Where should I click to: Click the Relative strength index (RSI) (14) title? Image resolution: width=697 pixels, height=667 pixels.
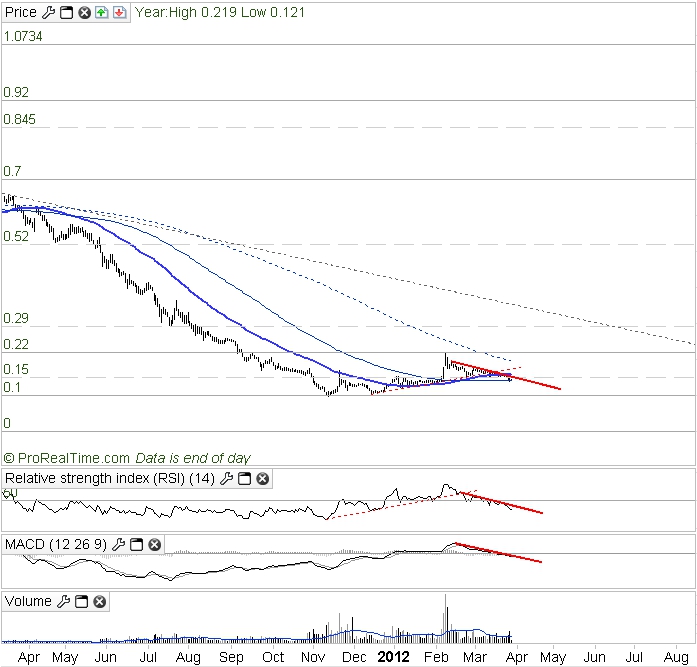tap(109, 479)
